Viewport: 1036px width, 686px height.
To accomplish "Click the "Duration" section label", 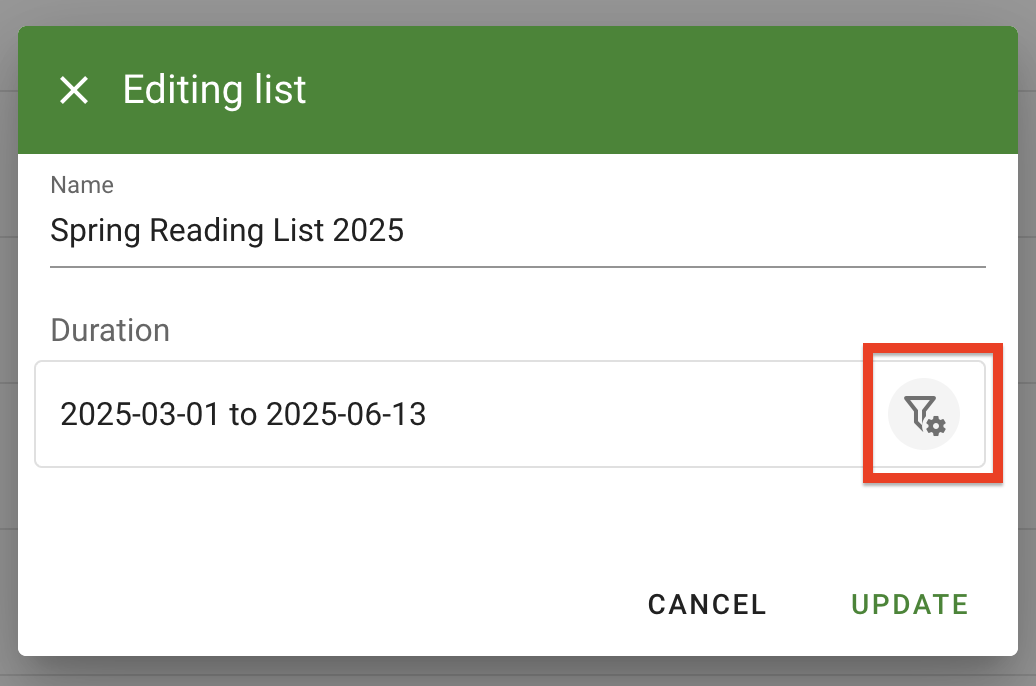I will (110, 330).
